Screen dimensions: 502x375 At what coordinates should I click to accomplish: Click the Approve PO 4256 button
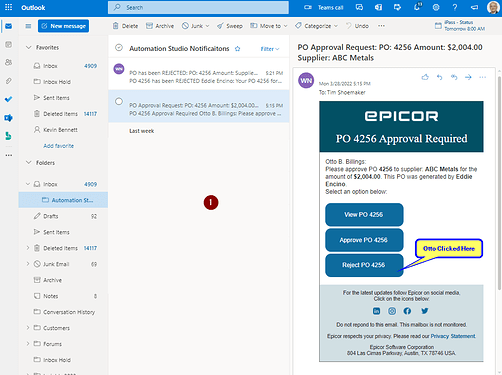click(364, 240)
